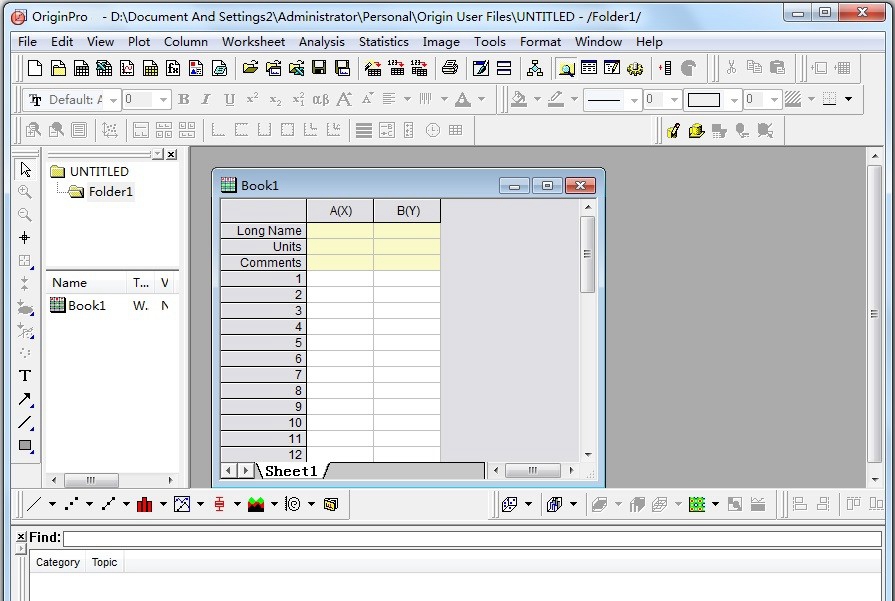This screenshot has width=895, height=601.
Task: Select row 5 header in Book1
Action: (x=264, y=342)
